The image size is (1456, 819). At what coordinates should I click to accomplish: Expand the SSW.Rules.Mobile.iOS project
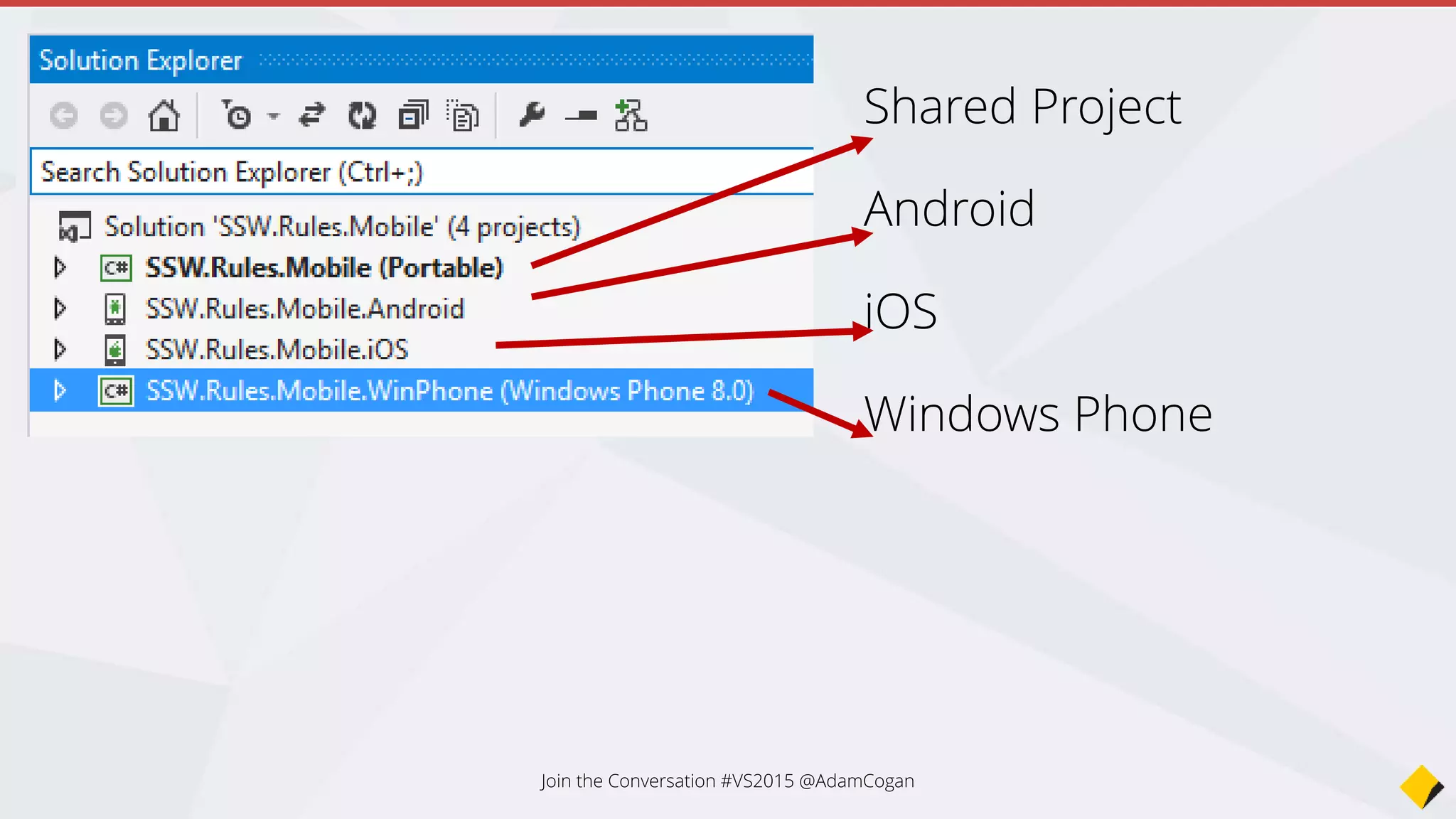(x=60, y=349)
